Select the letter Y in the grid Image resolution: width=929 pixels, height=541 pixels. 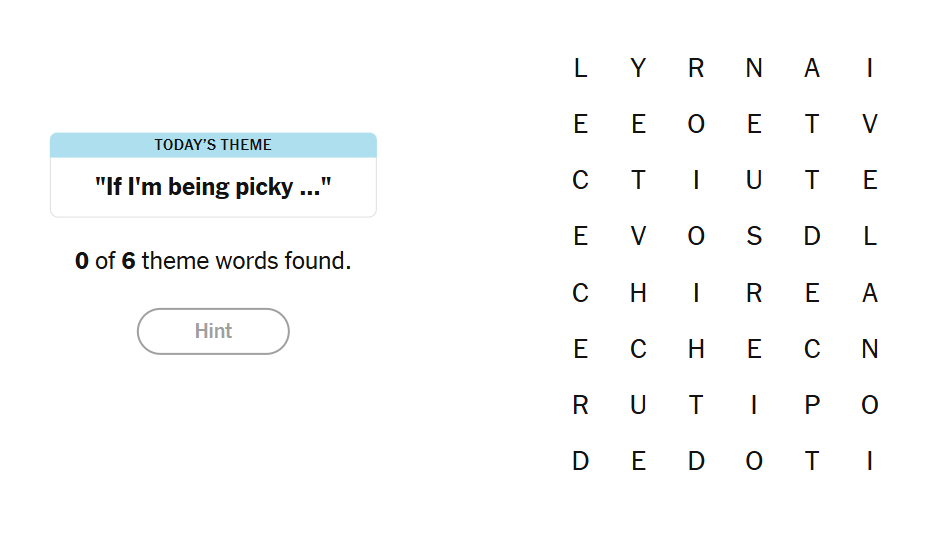(638, 68)
